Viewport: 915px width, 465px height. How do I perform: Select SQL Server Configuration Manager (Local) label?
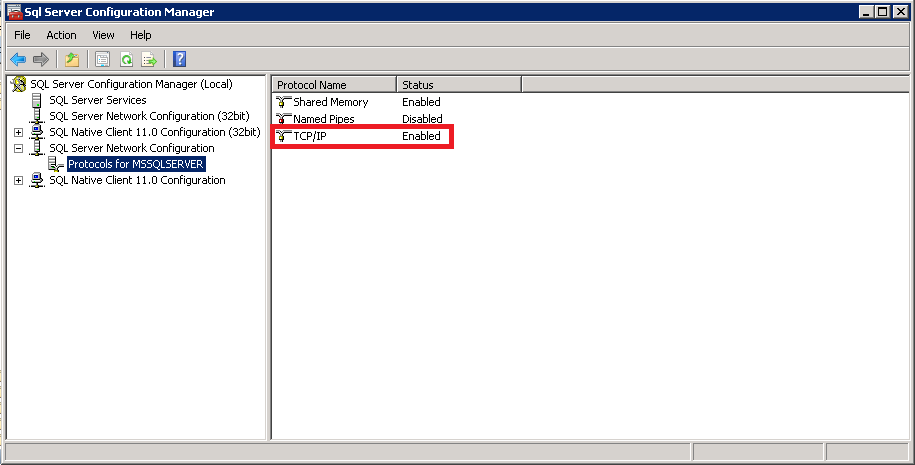(131, 84)
